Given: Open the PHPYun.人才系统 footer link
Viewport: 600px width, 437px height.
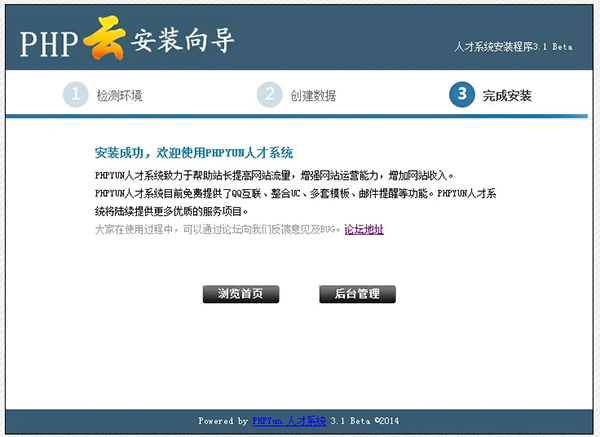Looking at the screenshot, I should click(289, 421).
